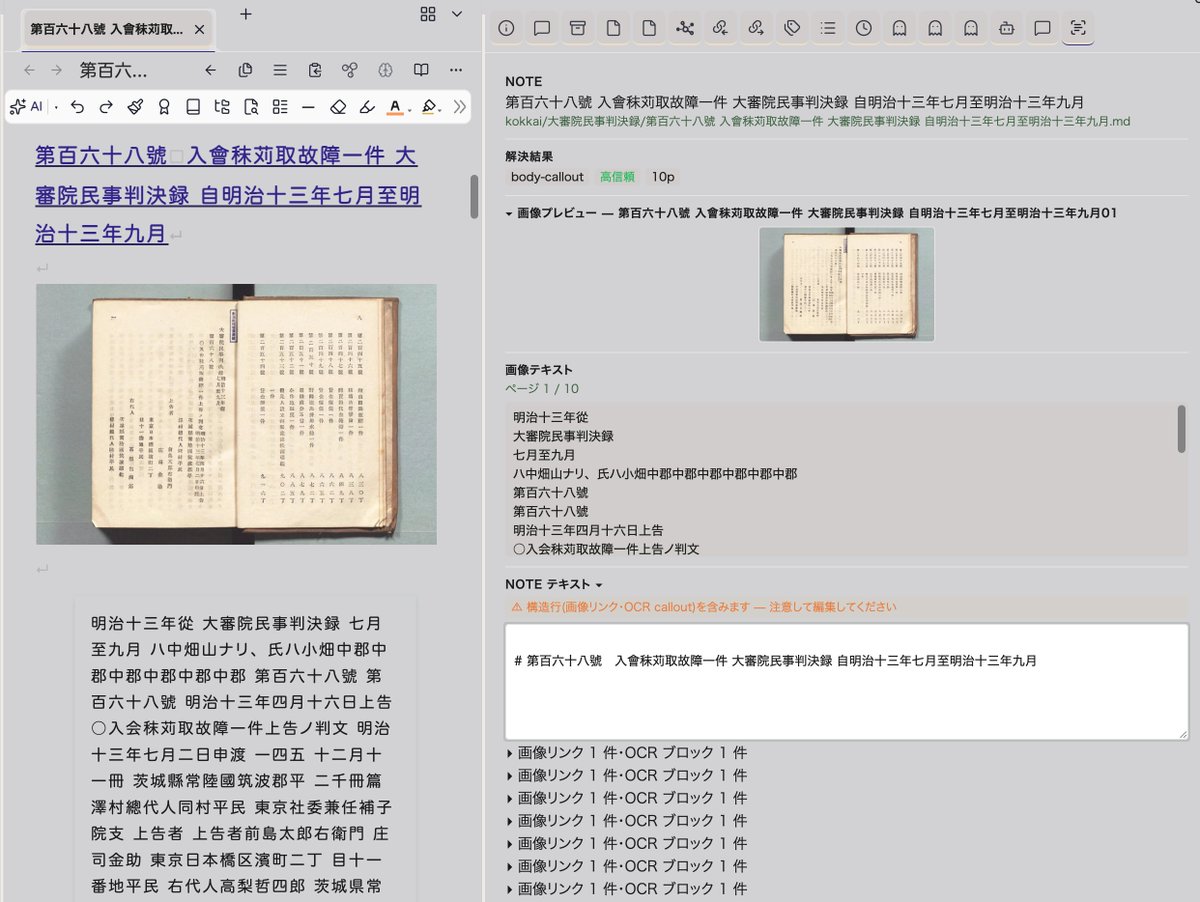1200x902 pixels.
Task: Close the 第百六十八號 tab
Action: tap(199, 30)
